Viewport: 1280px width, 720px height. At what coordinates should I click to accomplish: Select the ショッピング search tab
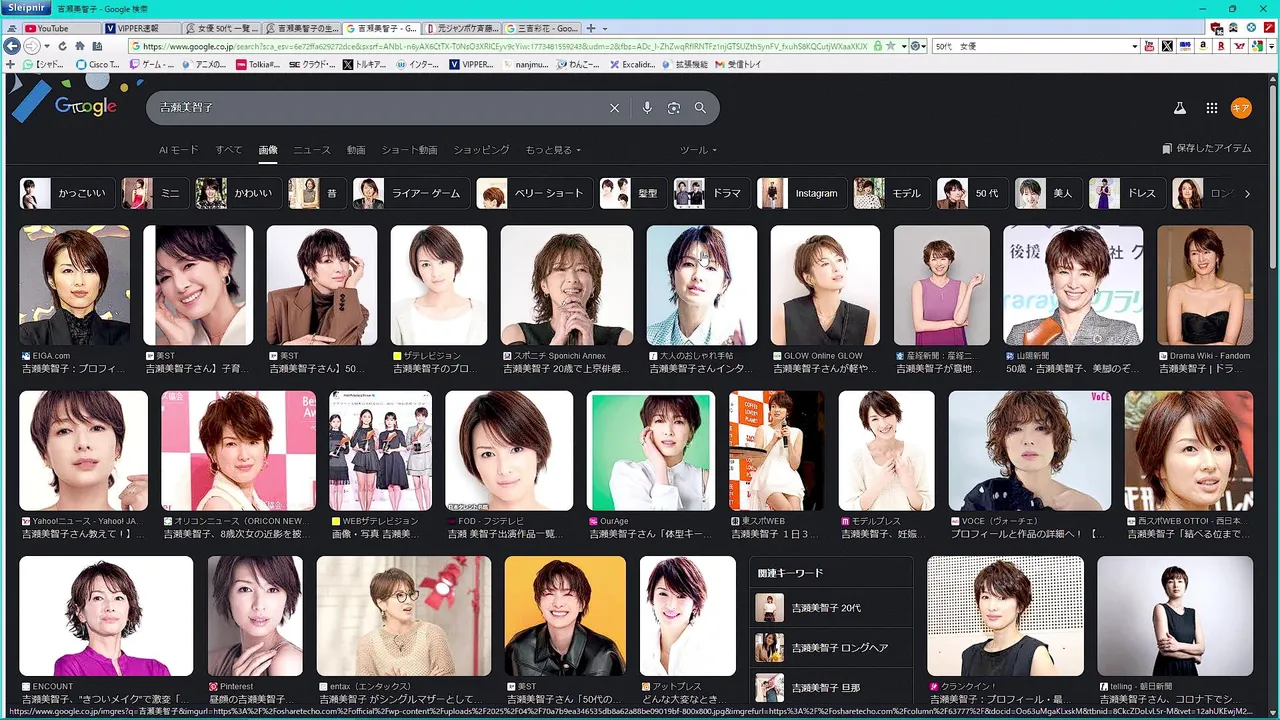click(x=482, y=150)
